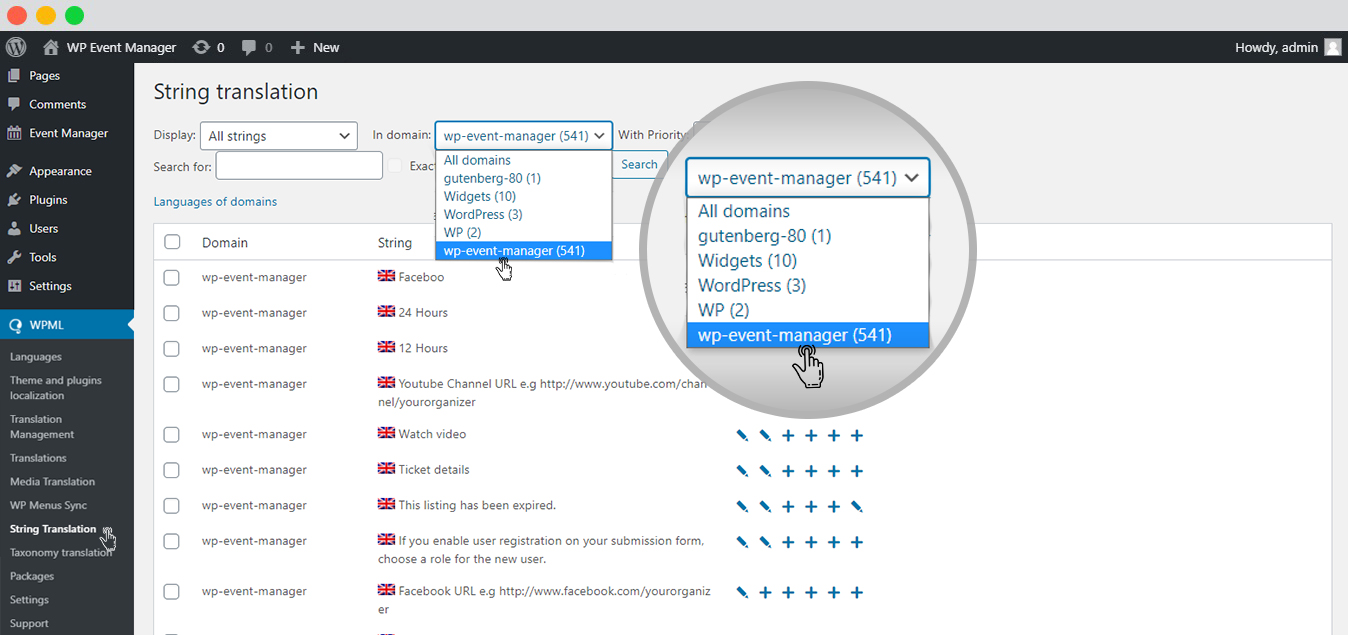Open Theme and plugins localization
This screenshot has height=635, width=1348.
pos(56,388)
